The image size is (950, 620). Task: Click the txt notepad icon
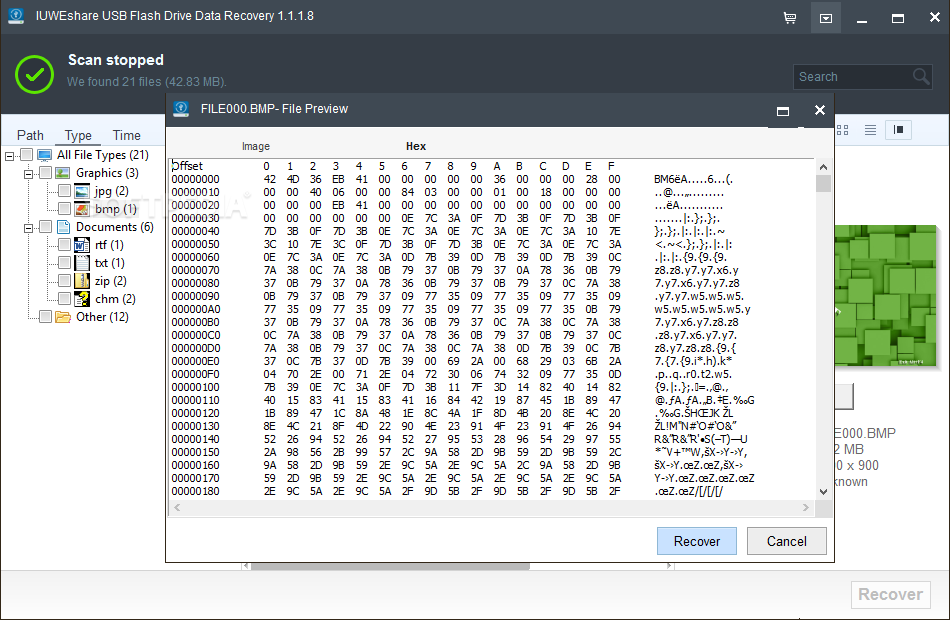(x=82, y=263)
